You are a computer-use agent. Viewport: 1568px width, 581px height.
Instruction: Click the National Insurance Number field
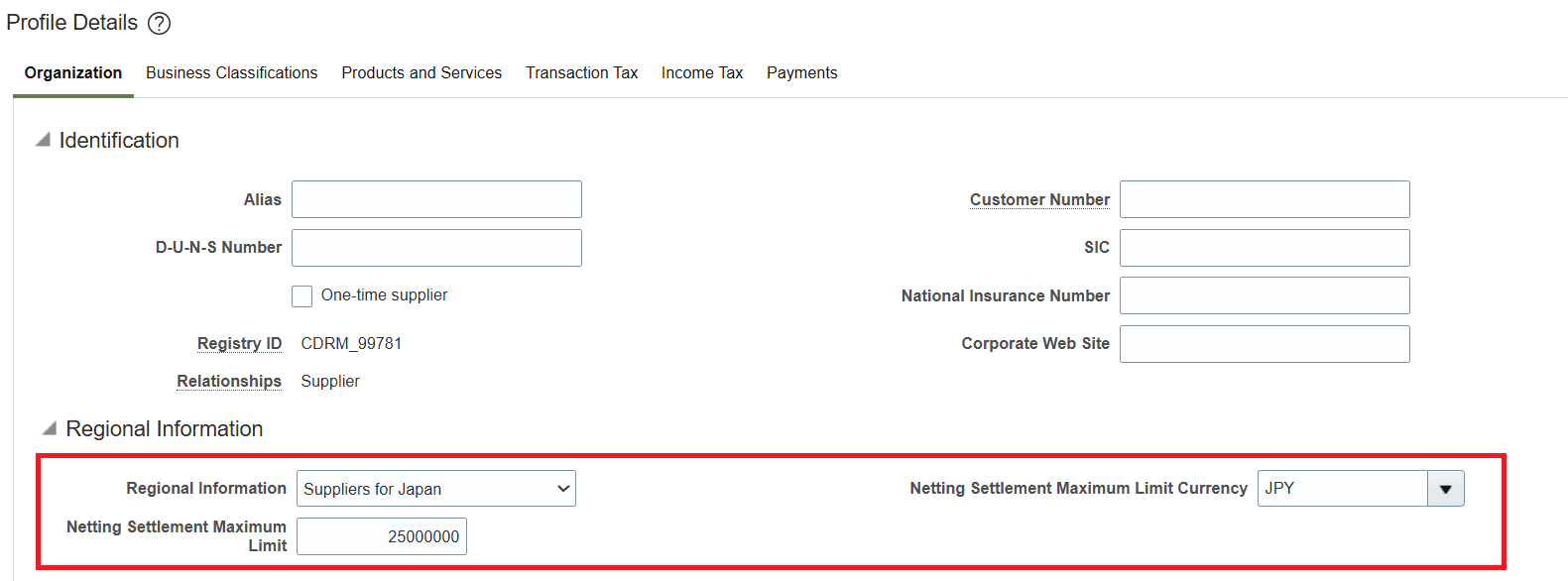click(x=1265, y=295)
